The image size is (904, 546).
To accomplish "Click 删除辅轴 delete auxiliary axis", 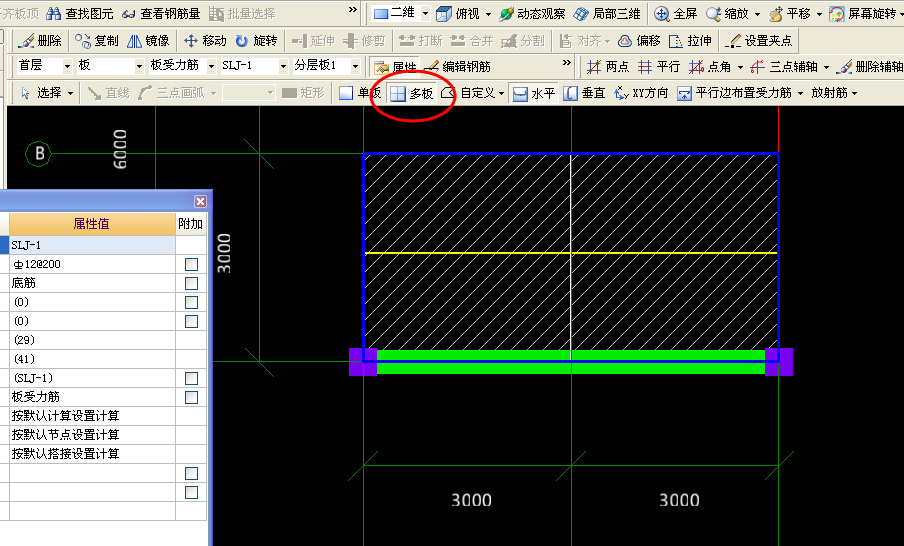I will [870, 67].
